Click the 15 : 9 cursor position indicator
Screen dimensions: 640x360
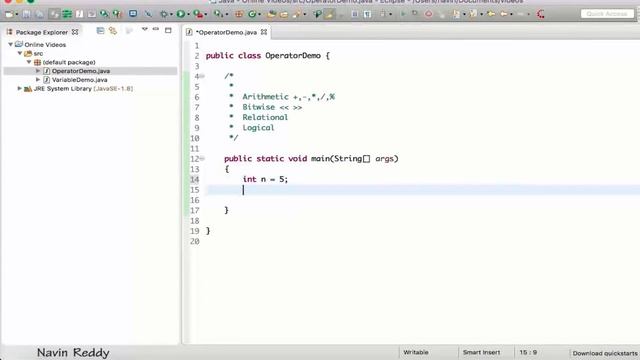tap(528, 352)
